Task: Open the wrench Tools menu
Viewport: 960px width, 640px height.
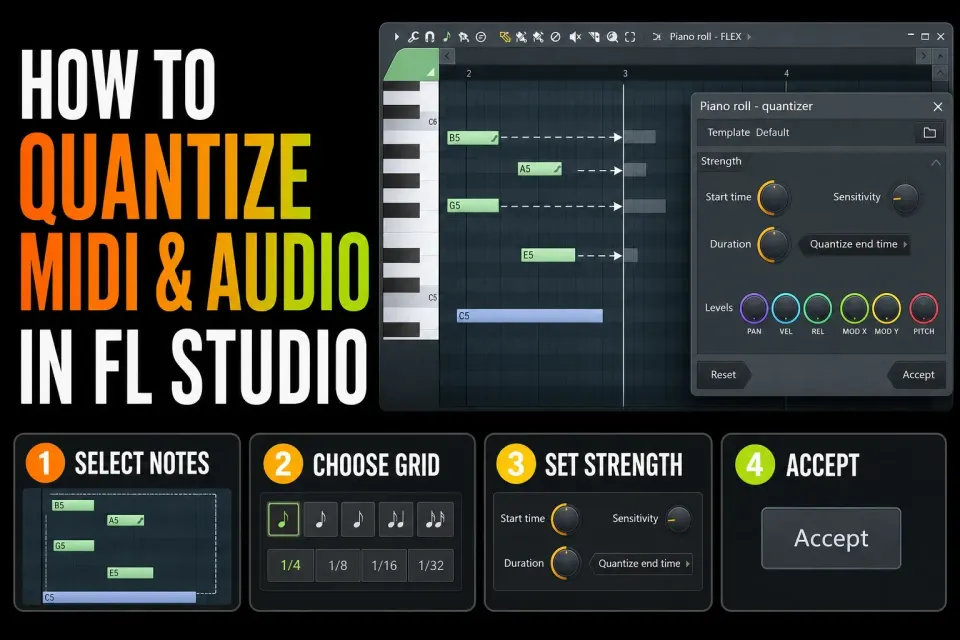Action: pos(413,37)
